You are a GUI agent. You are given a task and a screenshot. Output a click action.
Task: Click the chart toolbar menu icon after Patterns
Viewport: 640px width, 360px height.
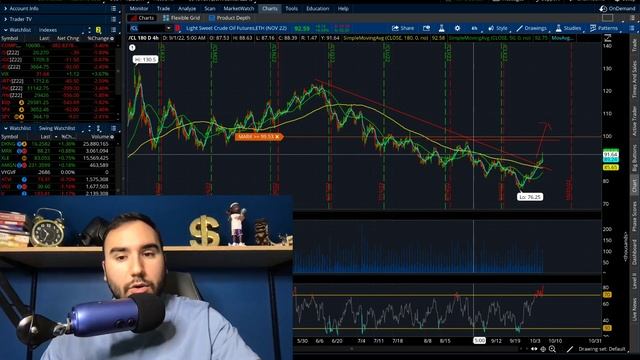point(631,28)
